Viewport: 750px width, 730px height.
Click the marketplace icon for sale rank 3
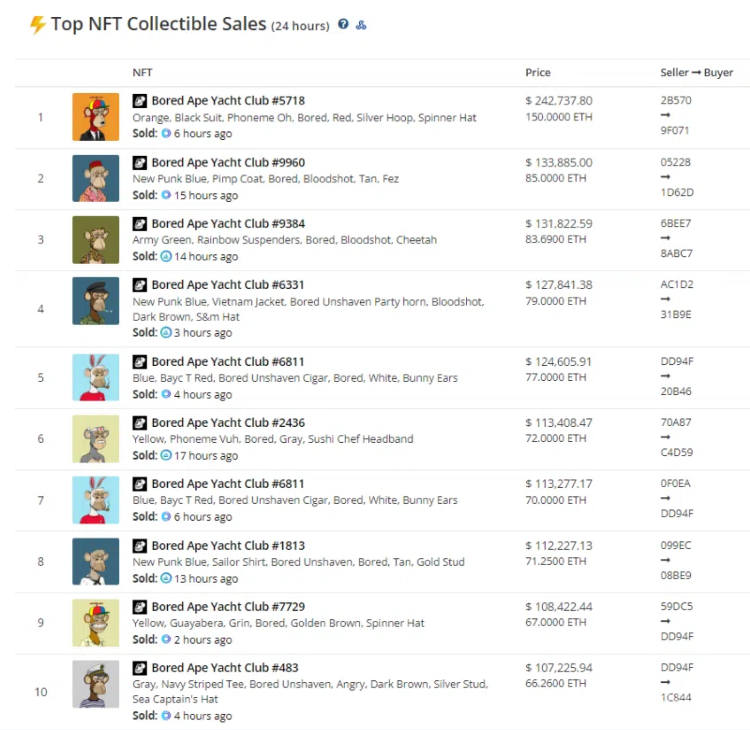pyautogui.click(x=165, y=256)
